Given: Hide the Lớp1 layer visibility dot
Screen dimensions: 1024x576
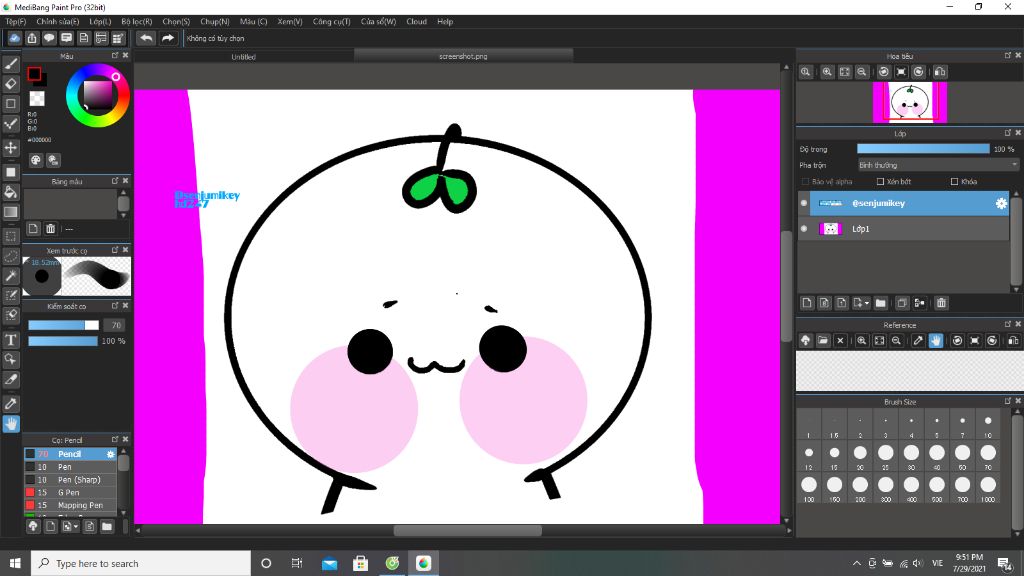Looking at the screenshot, I should tap(804, 229).
